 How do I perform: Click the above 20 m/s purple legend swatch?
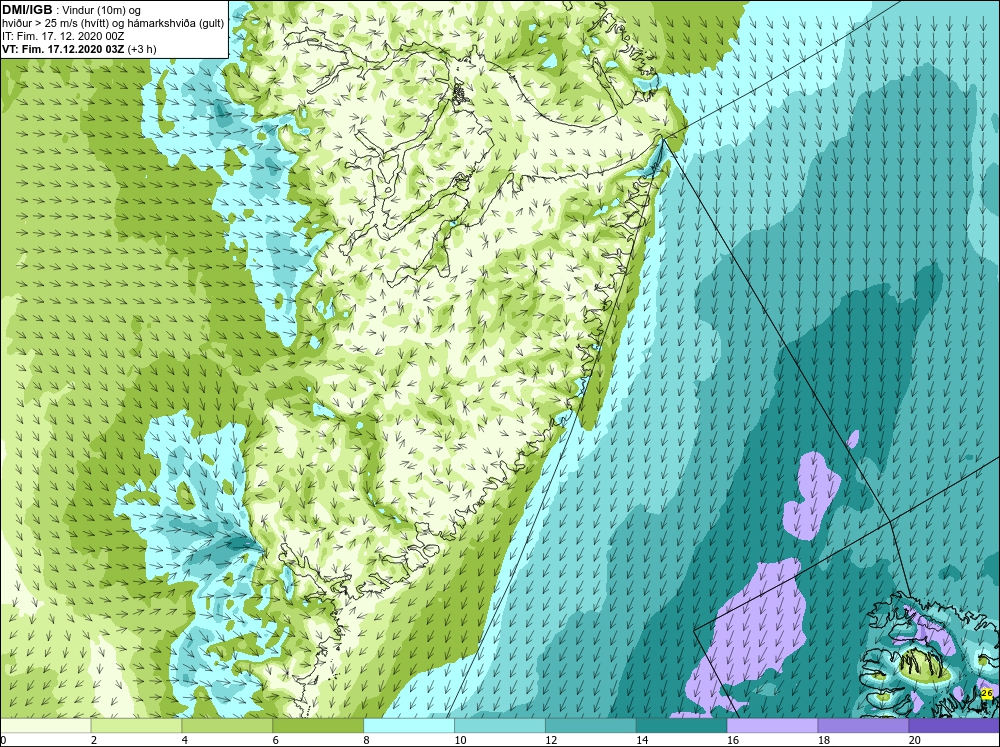954,726
